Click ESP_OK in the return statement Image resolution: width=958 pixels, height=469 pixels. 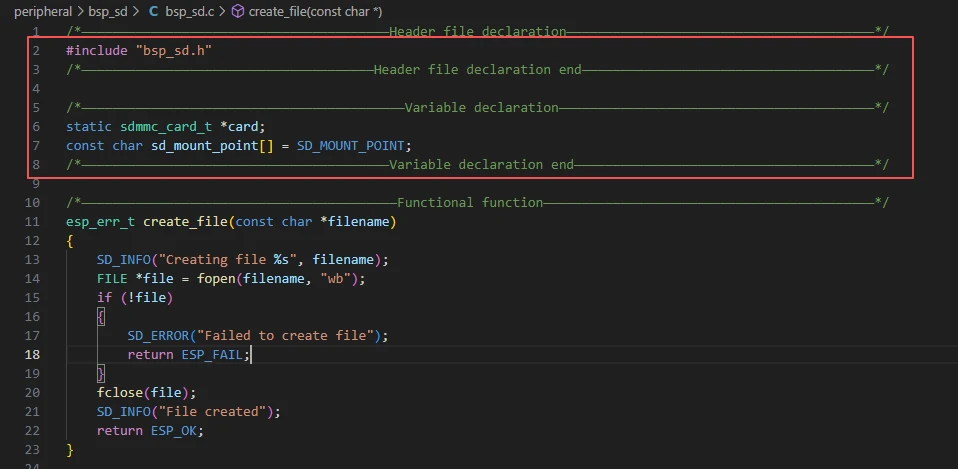[x=175, y=430]
